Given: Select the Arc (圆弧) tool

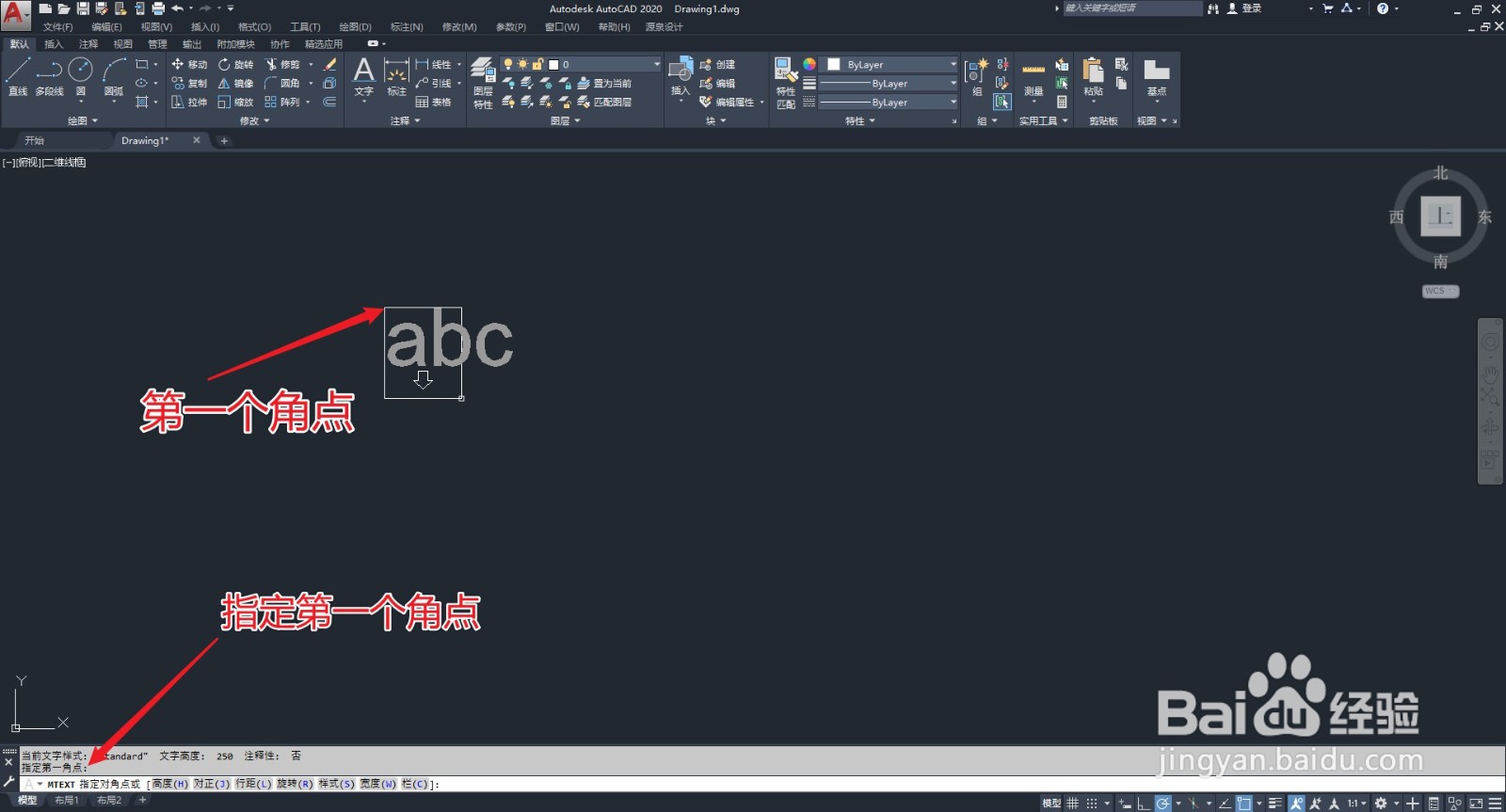Looking at the screenshot, I should pos(114,76).
